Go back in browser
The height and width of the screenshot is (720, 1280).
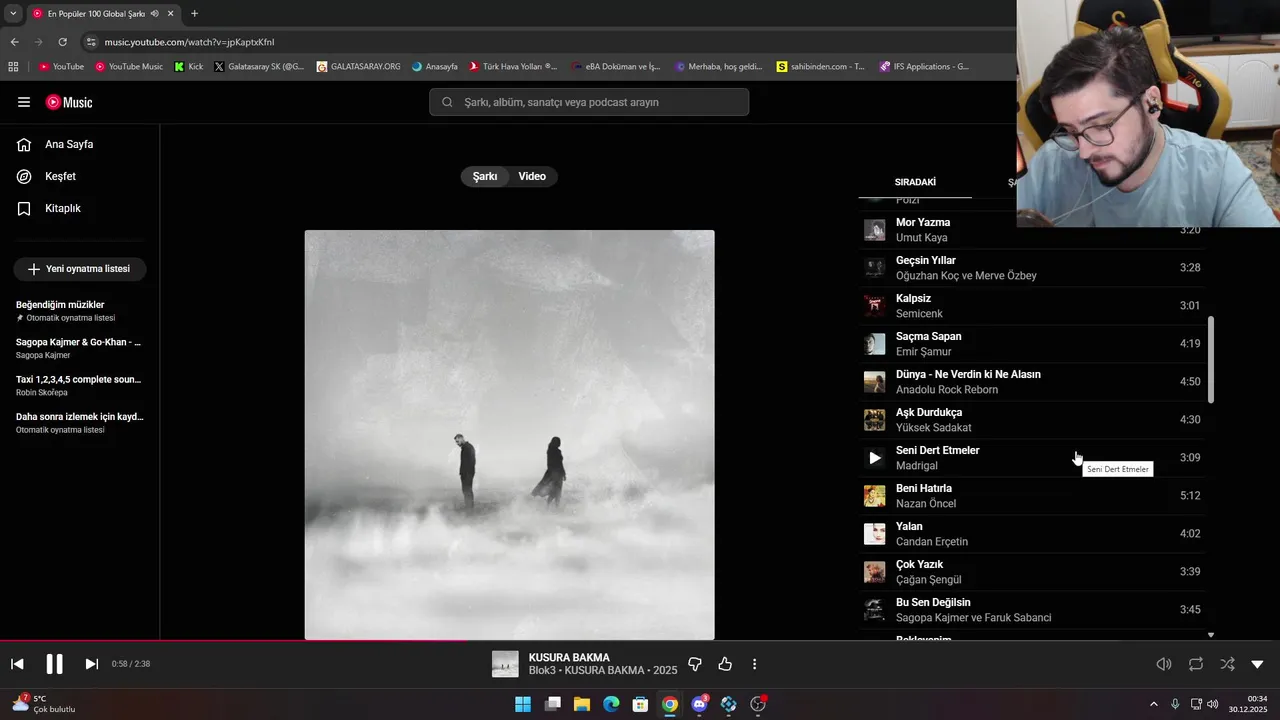(14, 42)
